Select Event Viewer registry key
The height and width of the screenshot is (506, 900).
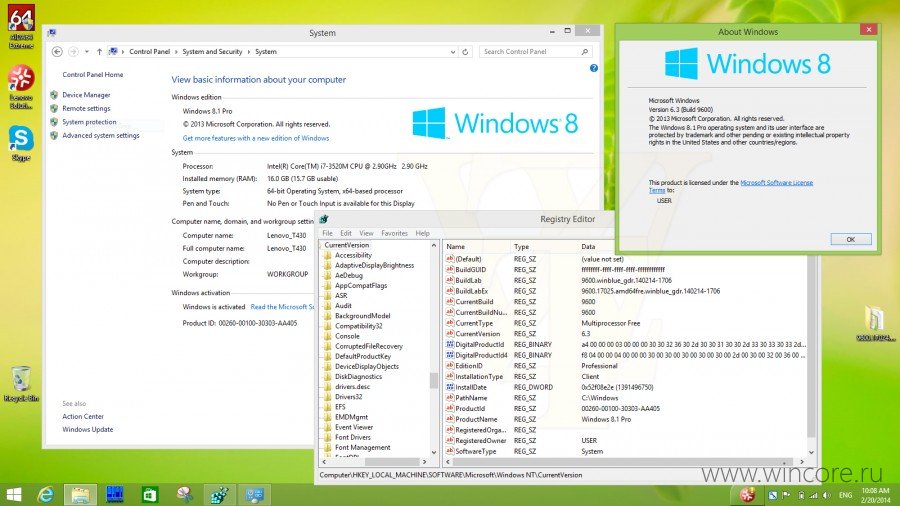pos(354,427)
